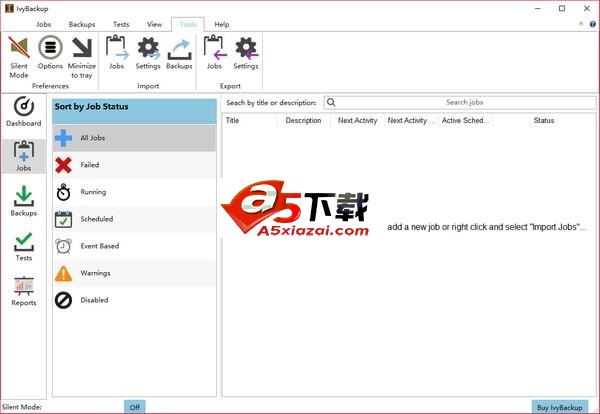The width and height of the screenshot is (600, 414).
Task: Minimize to tray using the ribbon arrow icon
Action: 82,57
